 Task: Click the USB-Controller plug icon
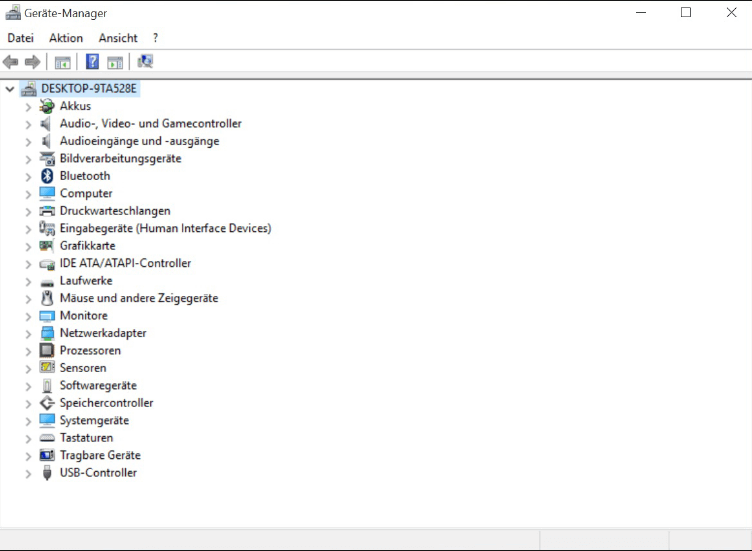pos(47,473)
